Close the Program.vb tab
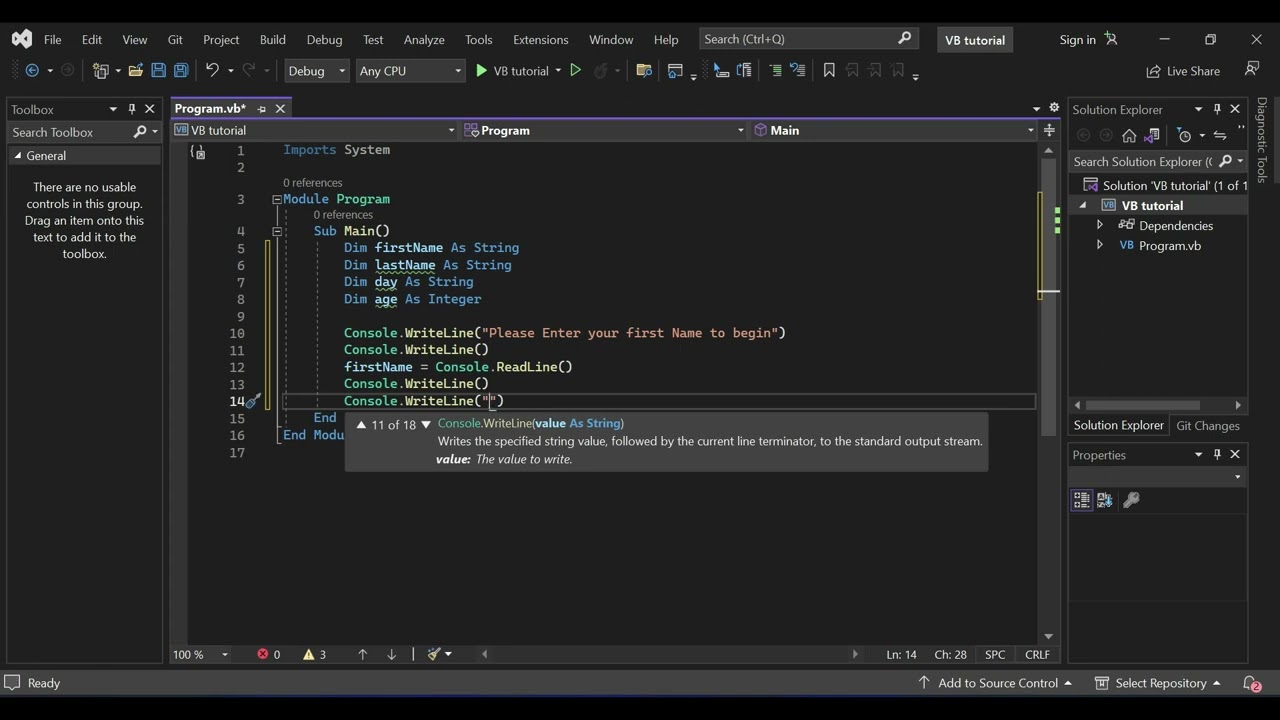 point(280,109)
